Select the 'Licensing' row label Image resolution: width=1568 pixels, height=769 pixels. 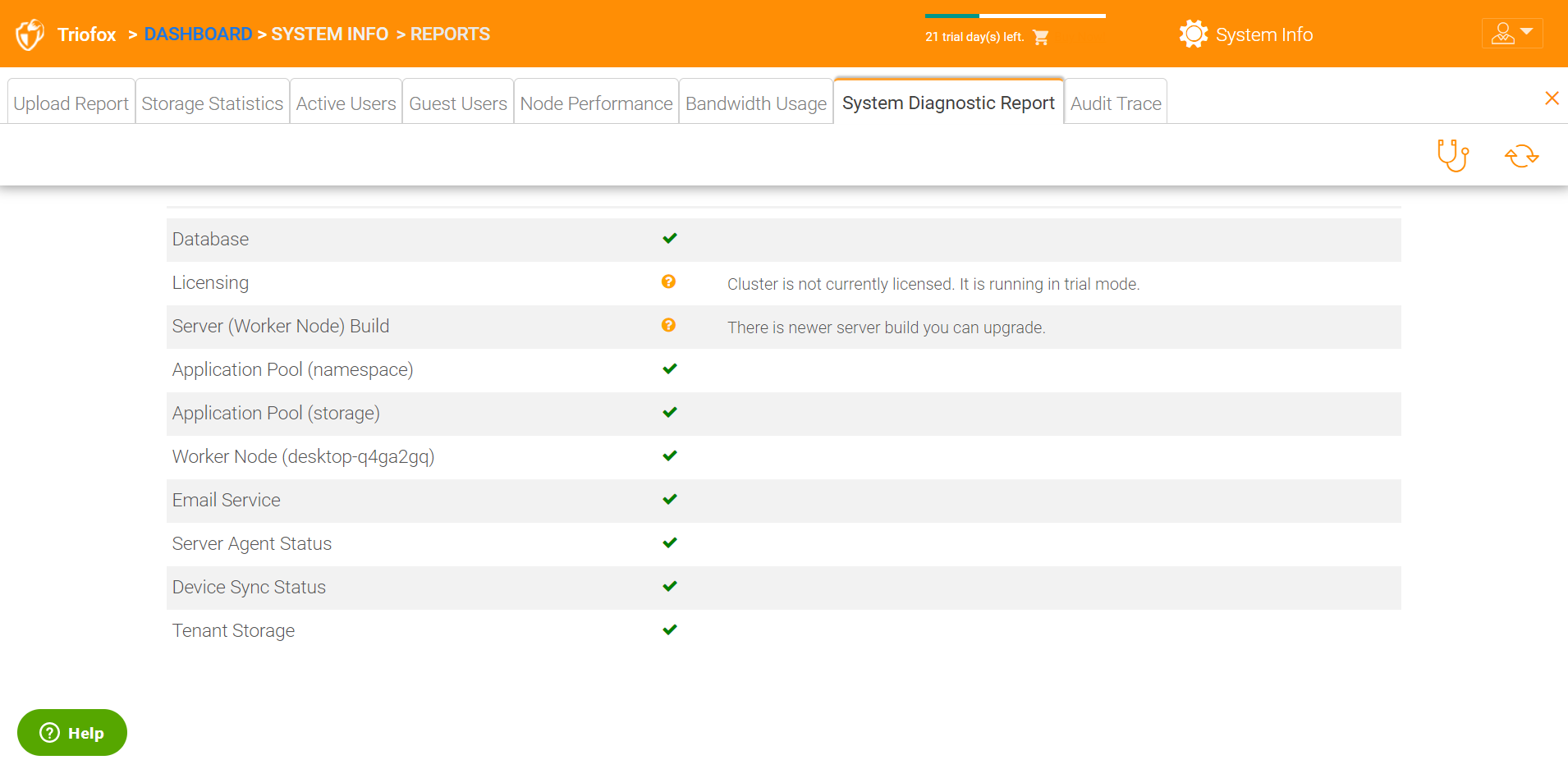[x=210, y=282]
